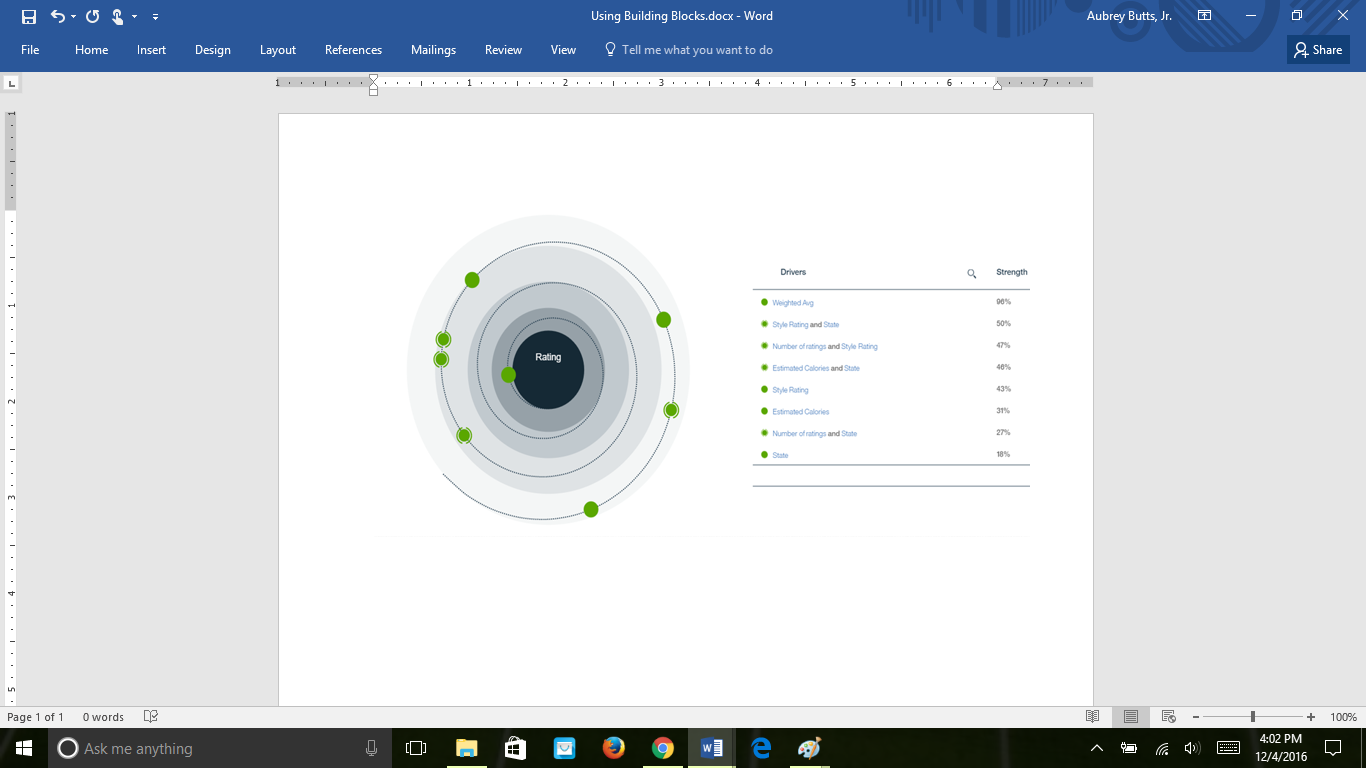Open the File tab
Image resolution: width=1366 pixels, height=768 pixels.
coord(30,50)
